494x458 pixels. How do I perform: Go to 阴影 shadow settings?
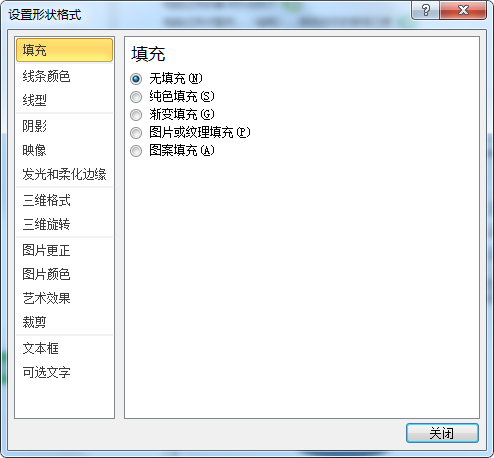coord(64,126)
